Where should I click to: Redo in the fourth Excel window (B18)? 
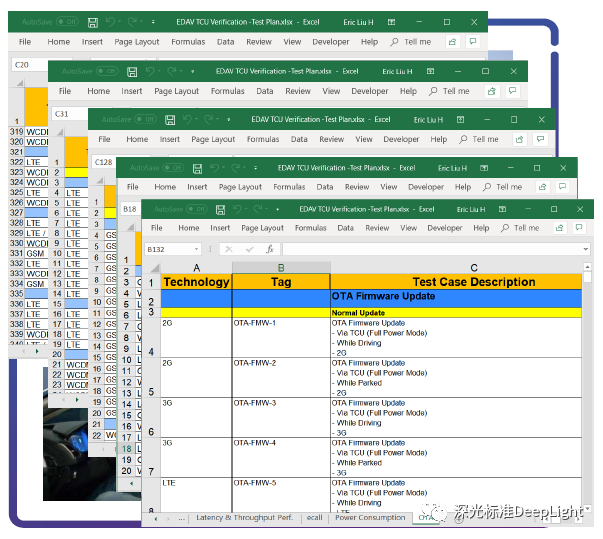pyautogui.click(x=235, y=168)
